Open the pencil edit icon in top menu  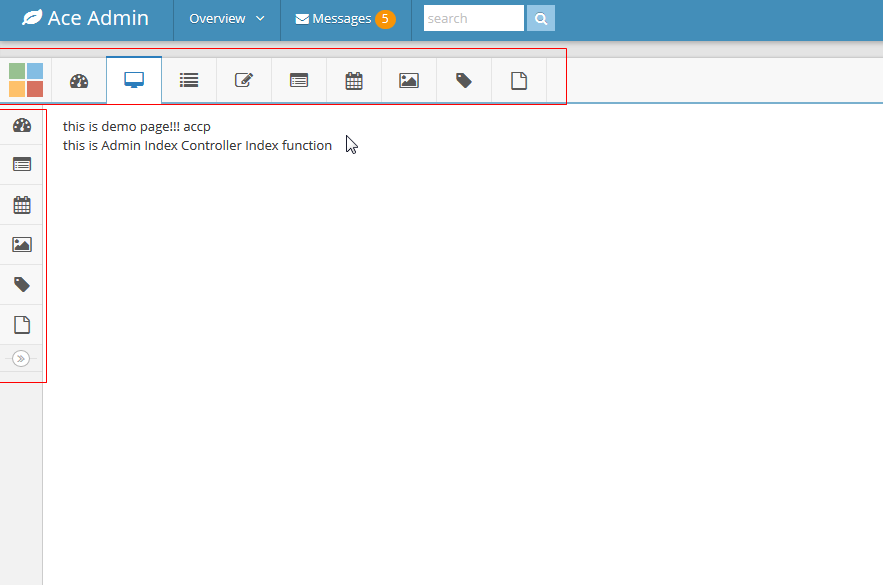click(x=244, y=81)
